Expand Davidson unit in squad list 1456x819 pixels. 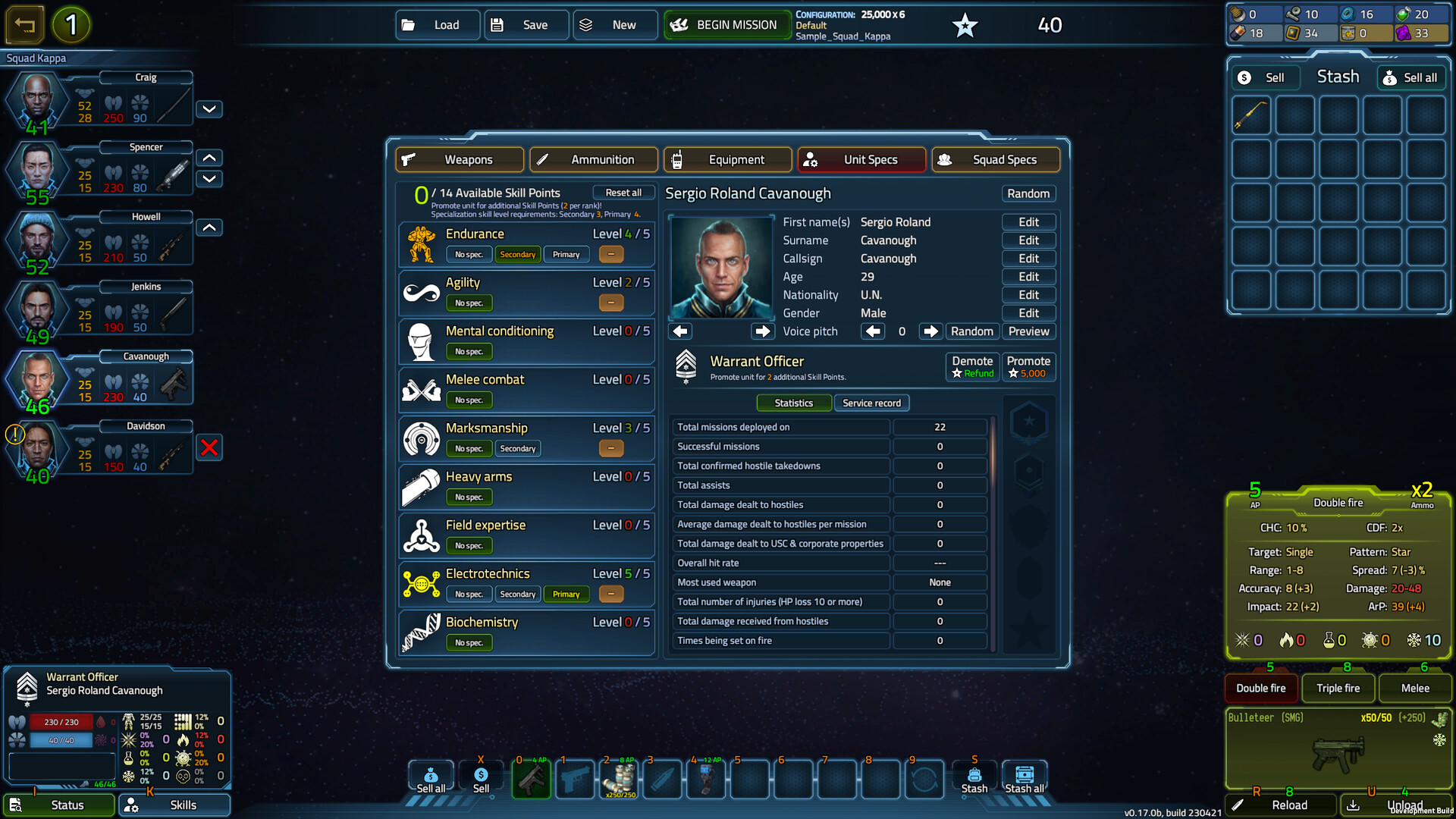(x=210, y=447)
